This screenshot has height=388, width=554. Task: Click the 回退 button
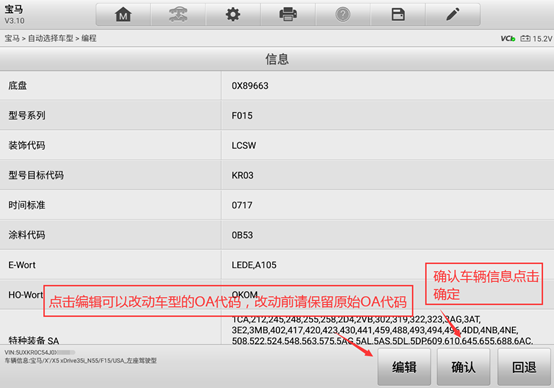(x=524, y=367)
